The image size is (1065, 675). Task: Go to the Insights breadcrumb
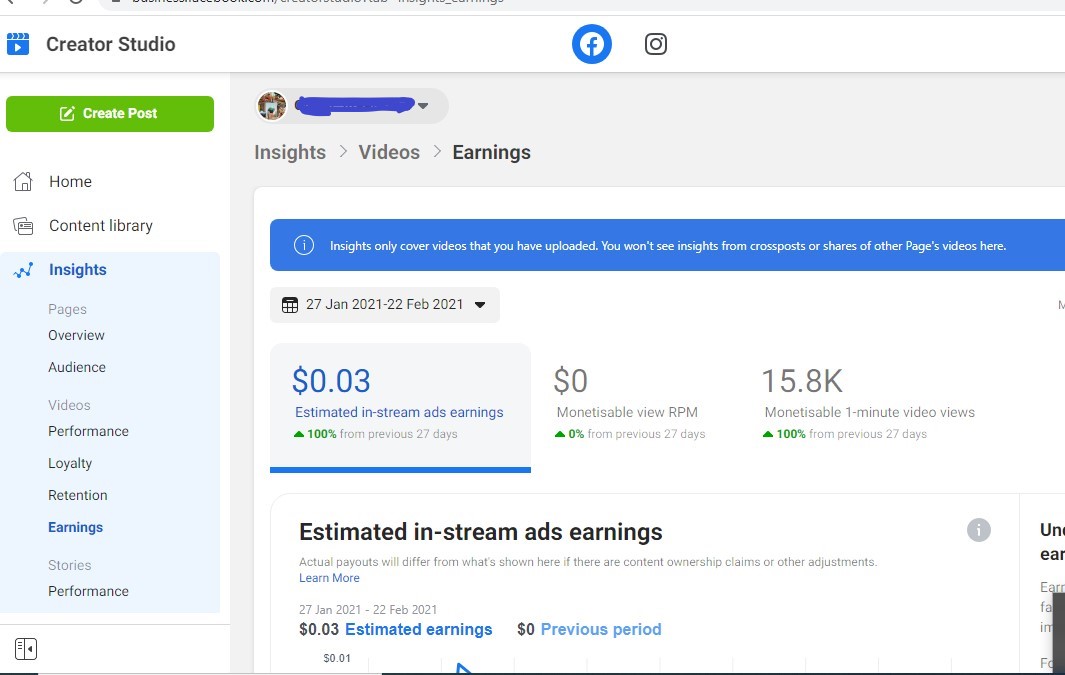point(290,152)
